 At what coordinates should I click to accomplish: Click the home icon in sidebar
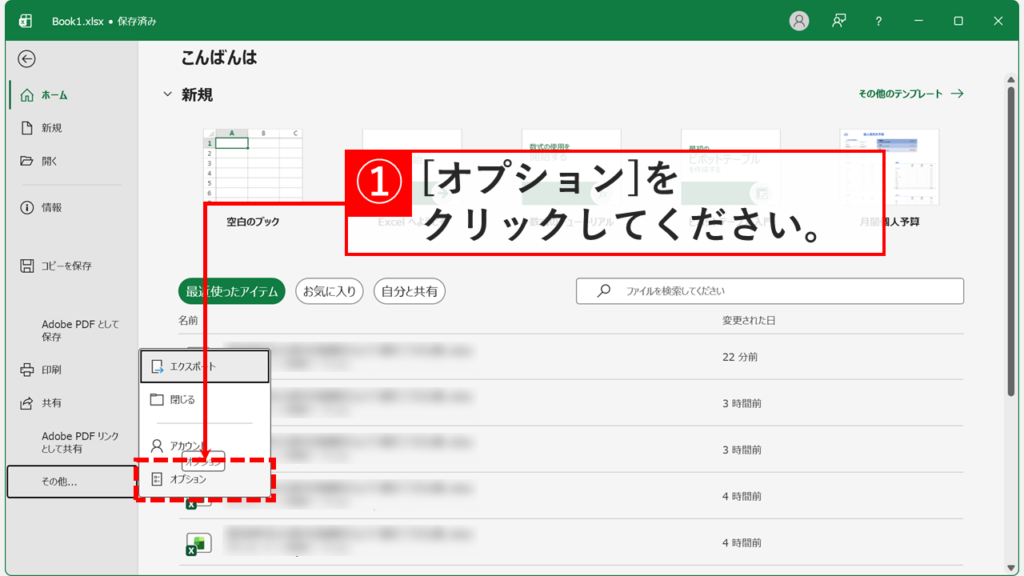(x=27, y=95)
